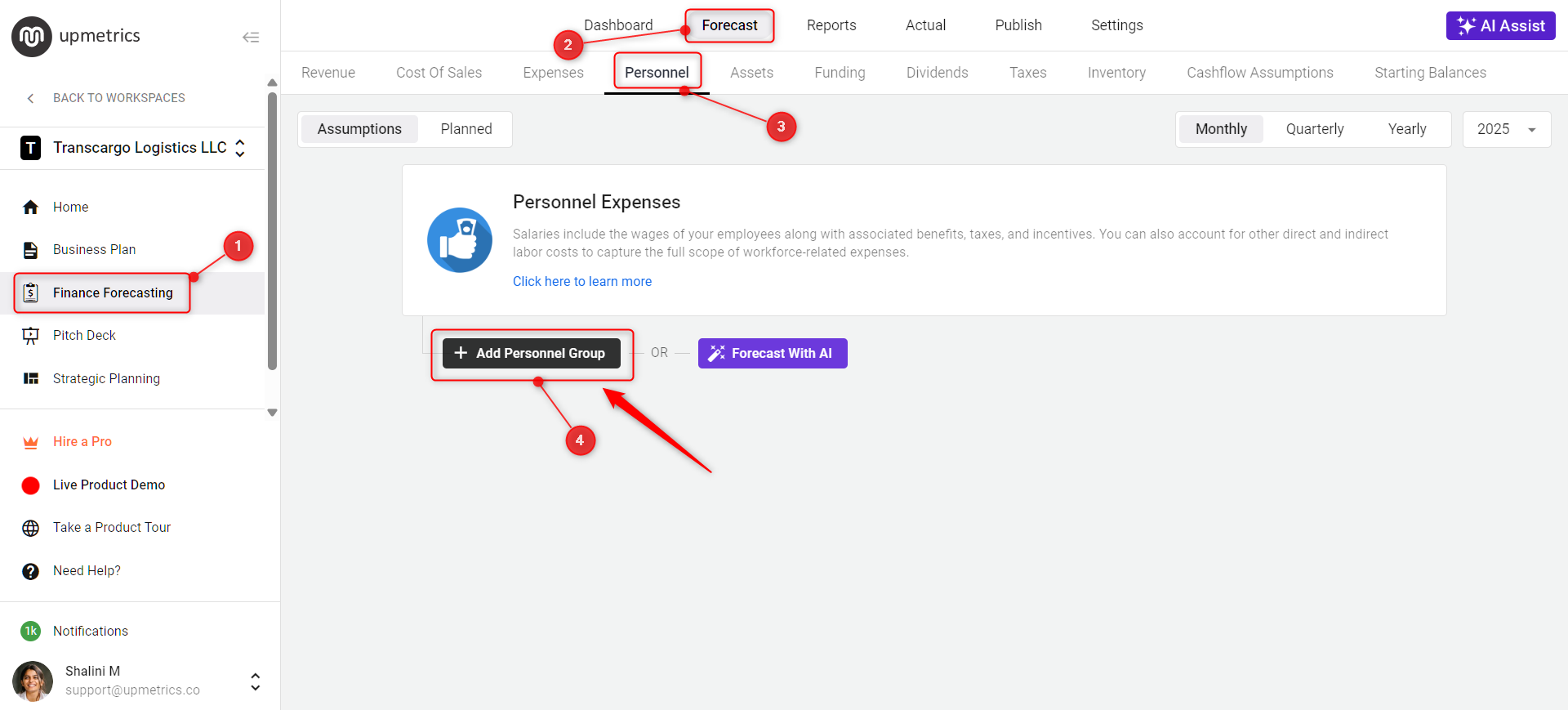Click the Home house icon
1568x710 pixels.
coord(30,208)
